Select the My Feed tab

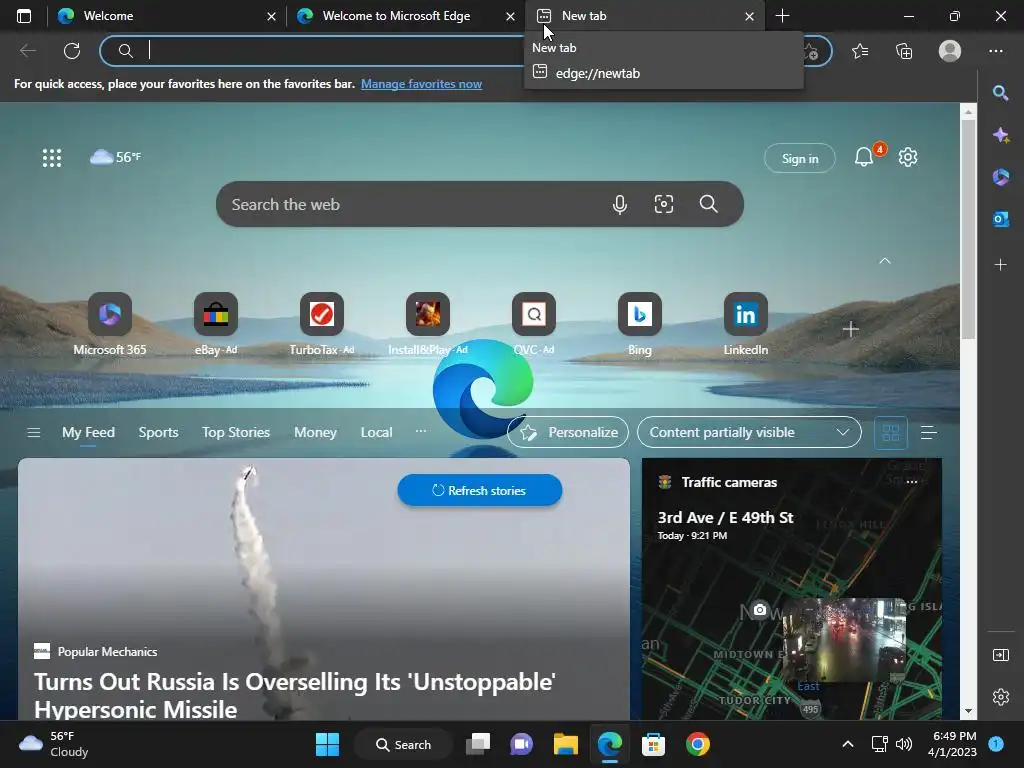(88, 432)
